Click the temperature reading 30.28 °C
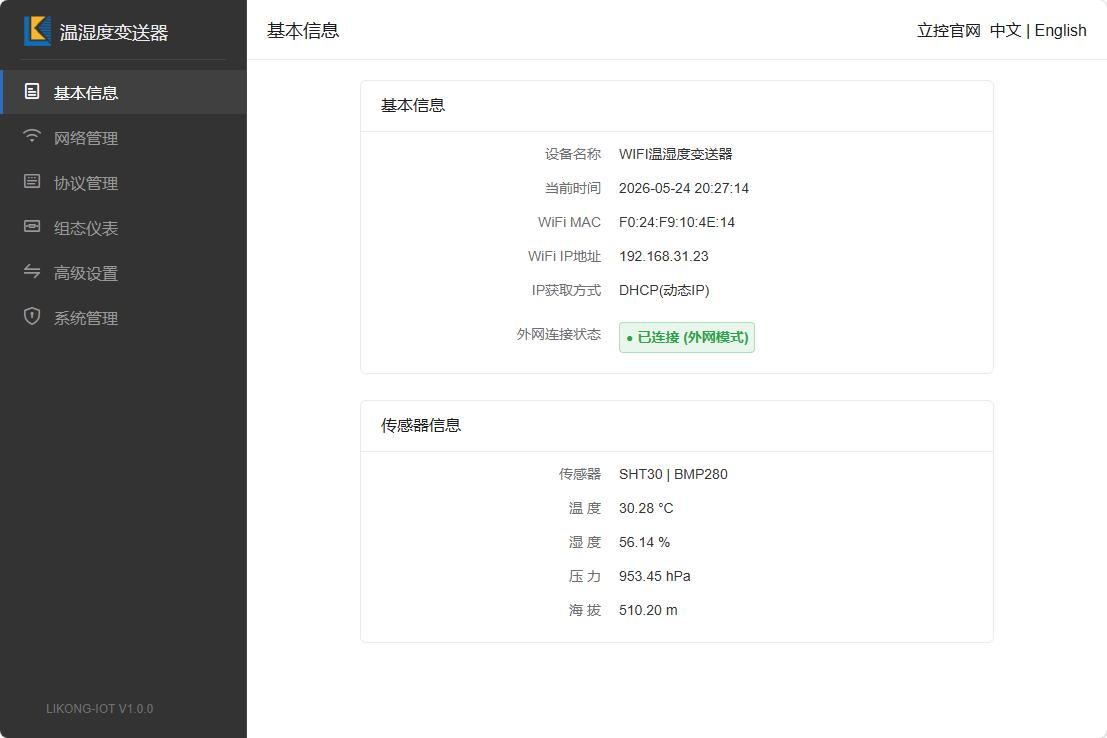Screen dimensions: 1107x738 (x=646, y=508)
